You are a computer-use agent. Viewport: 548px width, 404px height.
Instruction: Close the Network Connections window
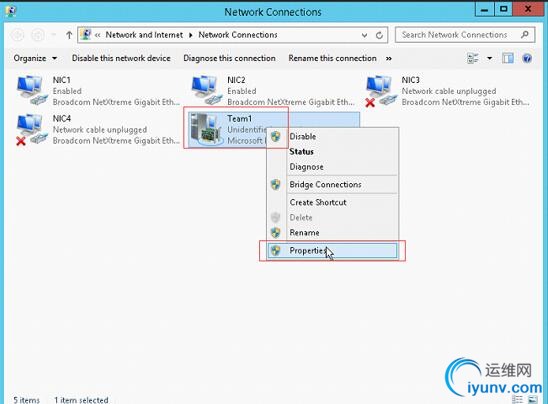point(528,9)
